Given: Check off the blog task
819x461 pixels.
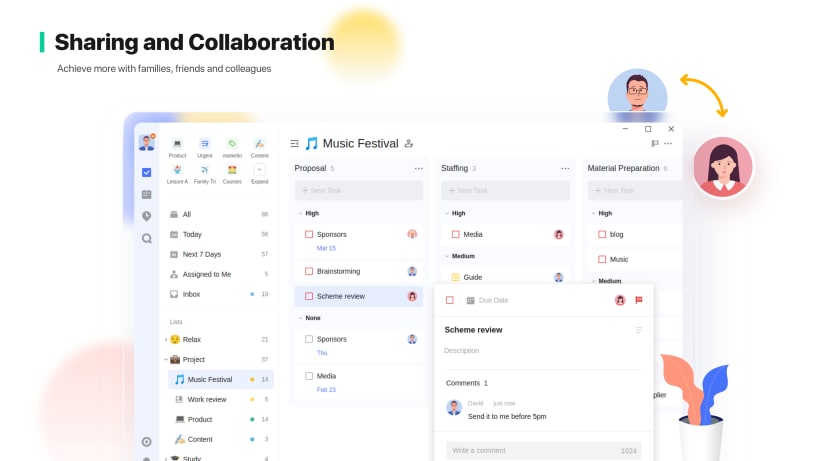Looking at the screenshot, I should coord(602,234).
